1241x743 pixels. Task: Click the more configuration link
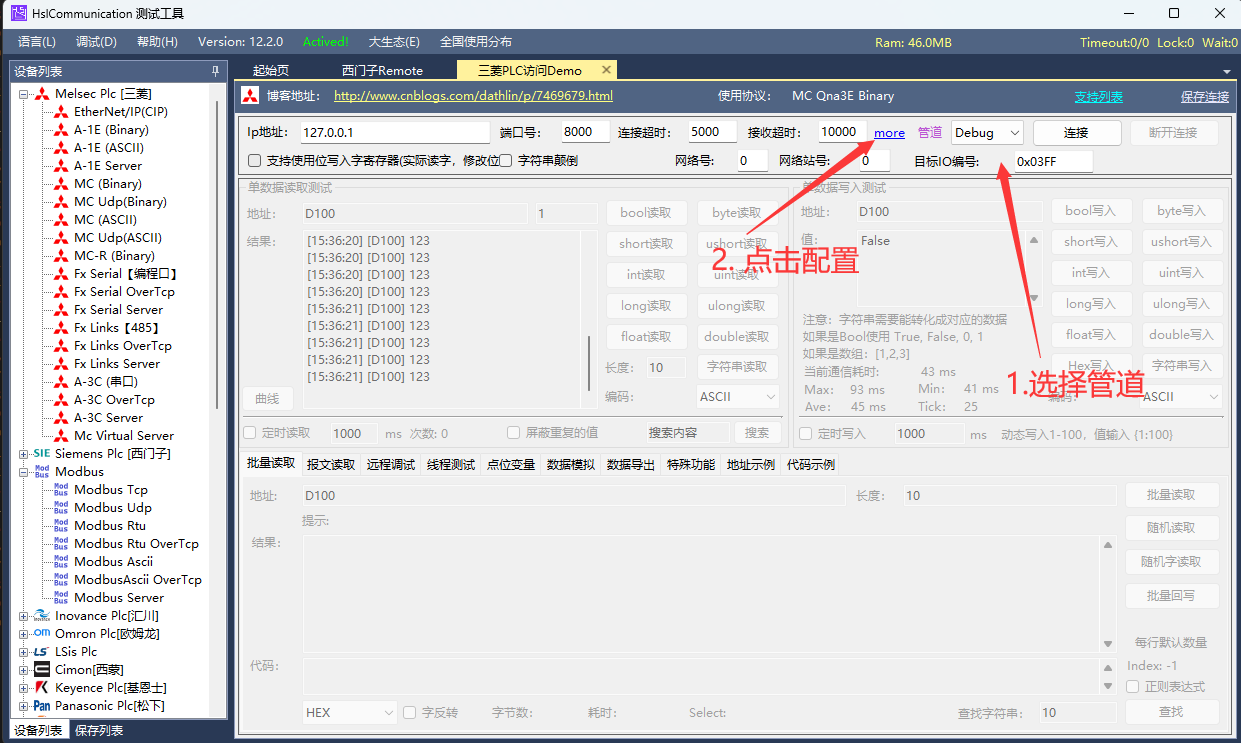[889, 133]
